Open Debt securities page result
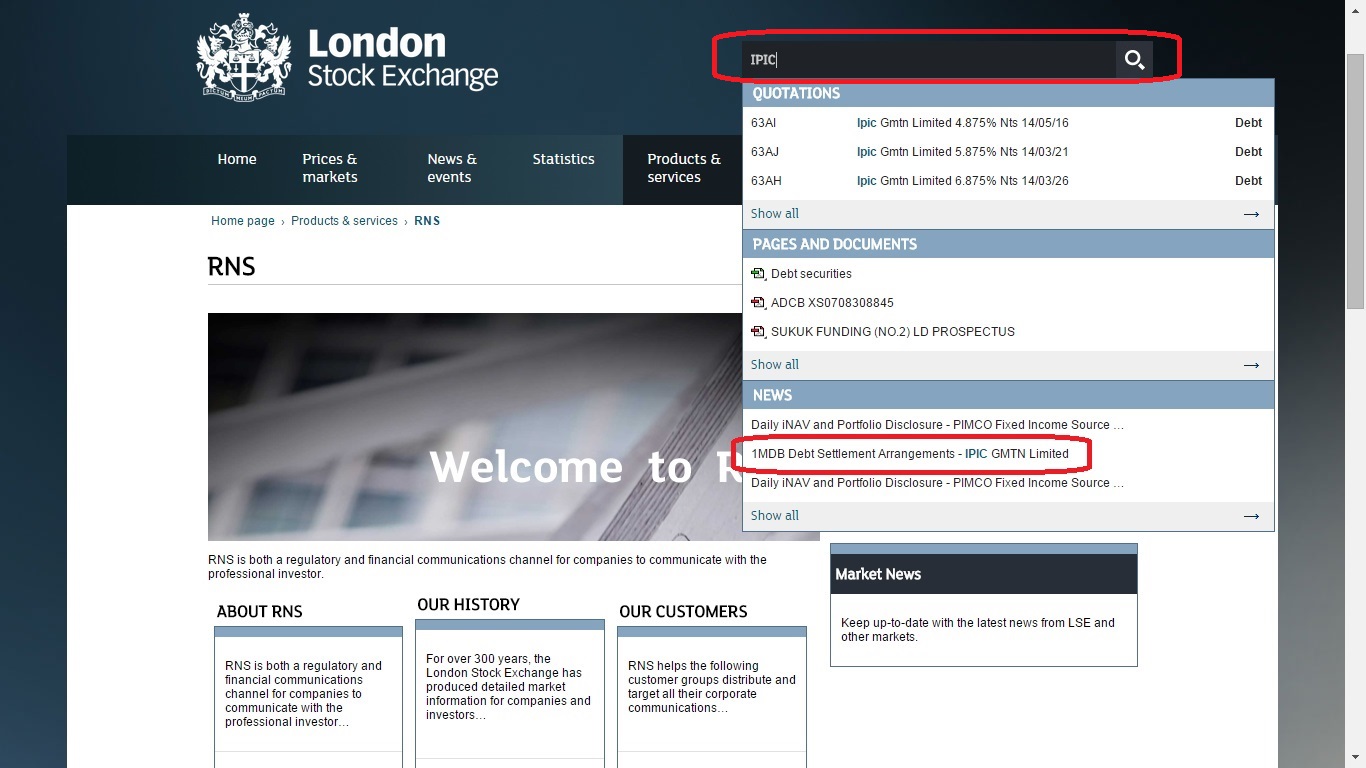Screen dimensions: 1366x768 (811, 274)
